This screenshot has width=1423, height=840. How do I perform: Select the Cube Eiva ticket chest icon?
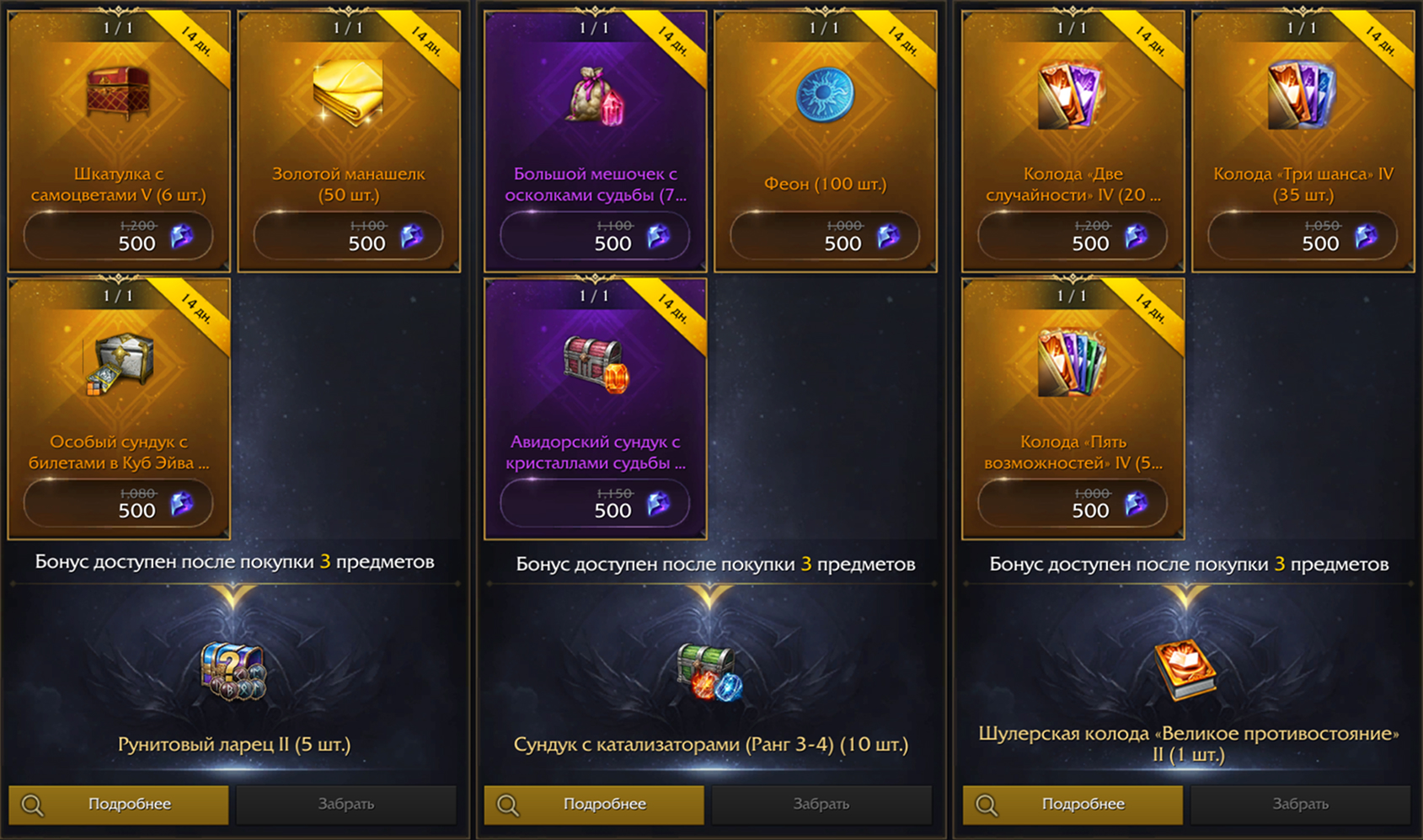click(118, 364)
